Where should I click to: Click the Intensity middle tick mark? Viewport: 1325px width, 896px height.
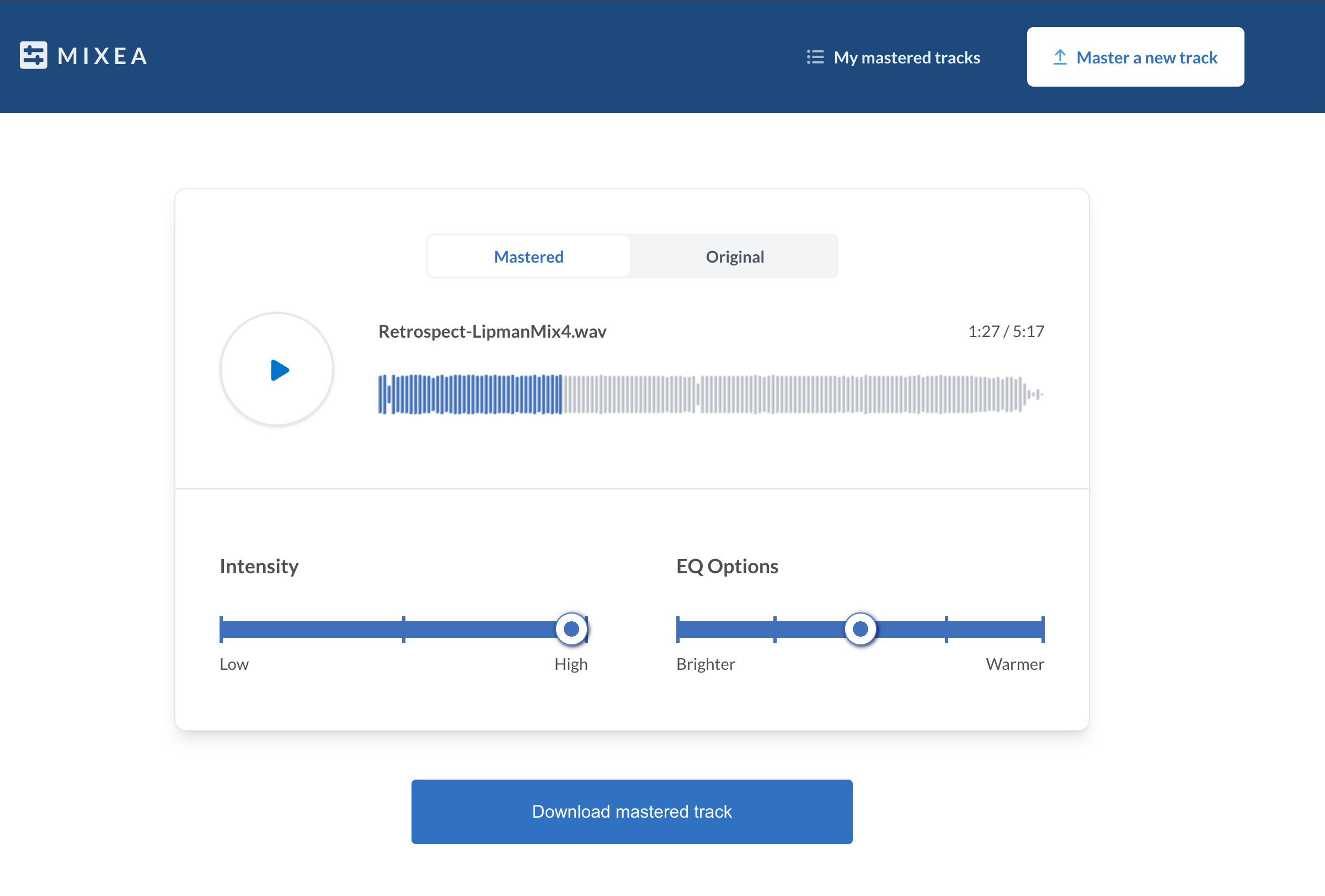[x=403, y=628]
